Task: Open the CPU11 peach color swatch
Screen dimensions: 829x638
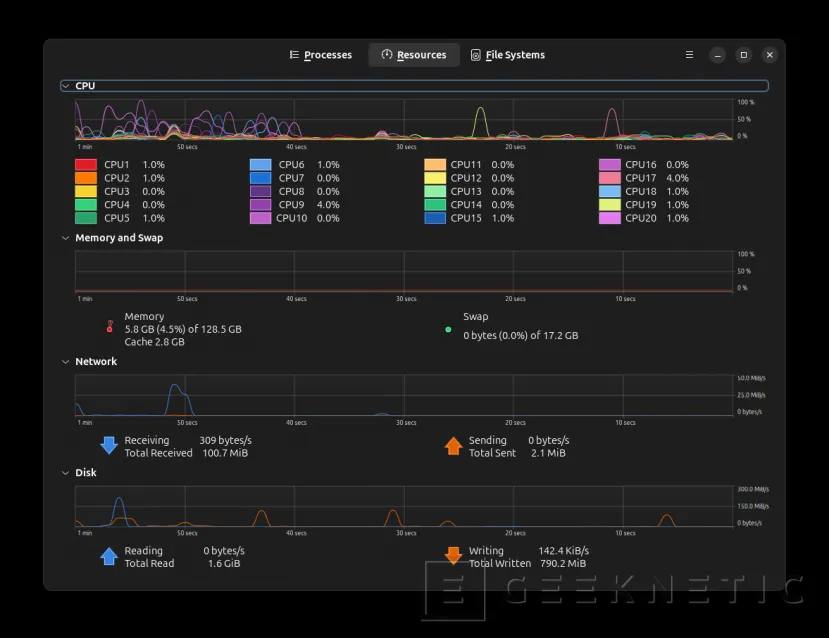Action: 434,165
